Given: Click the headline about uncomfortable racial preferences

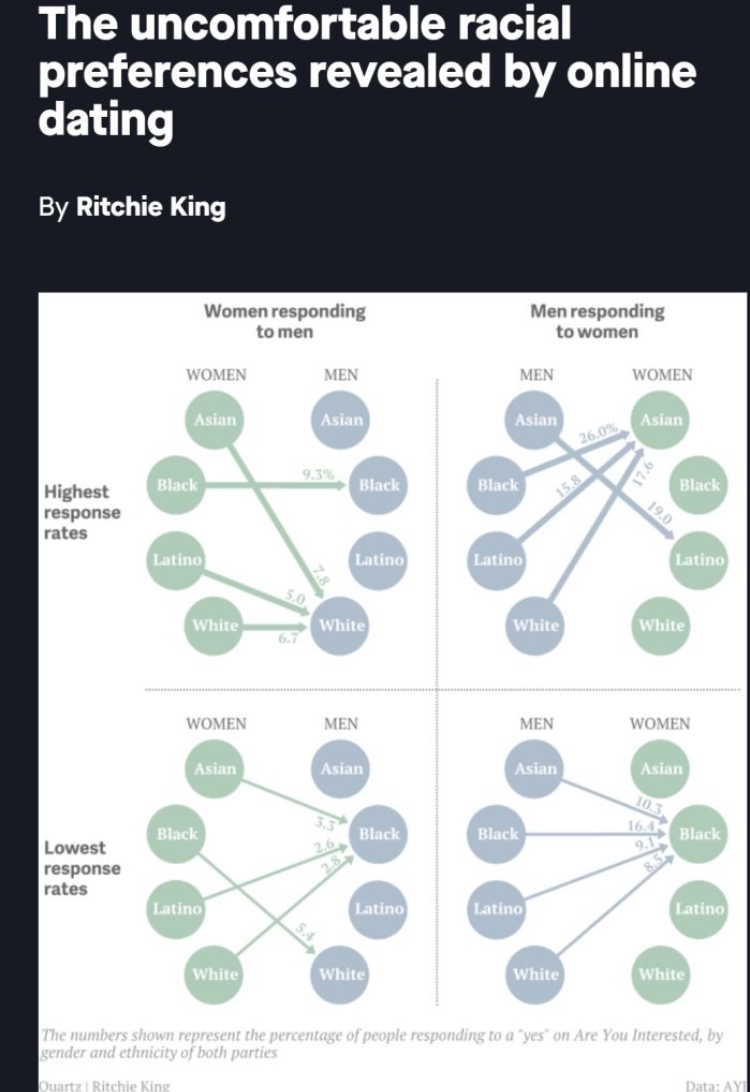Looking at the screenshot, I should point(367,71).
